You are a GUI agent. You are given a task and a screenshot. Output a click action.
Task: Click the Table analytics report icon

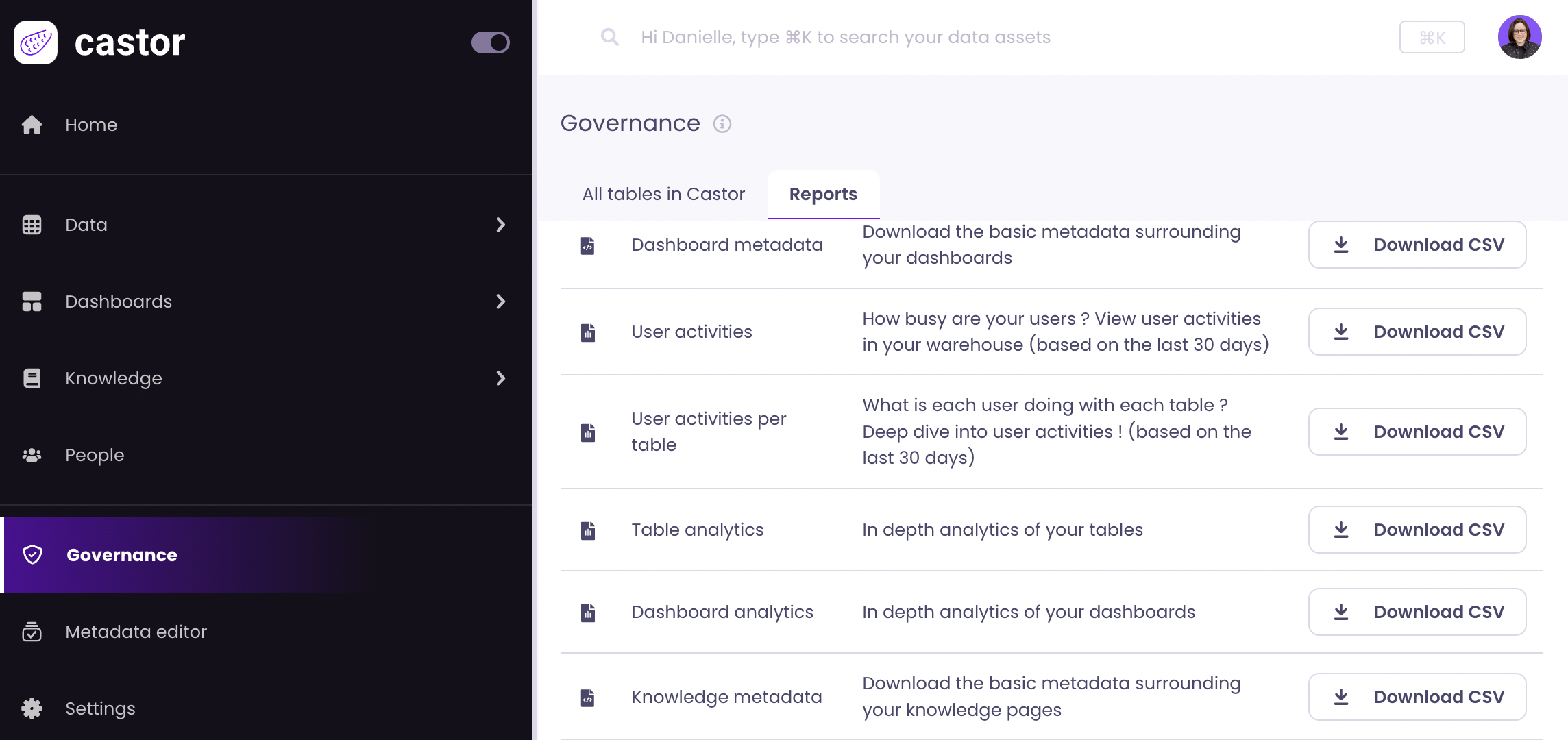588,530
